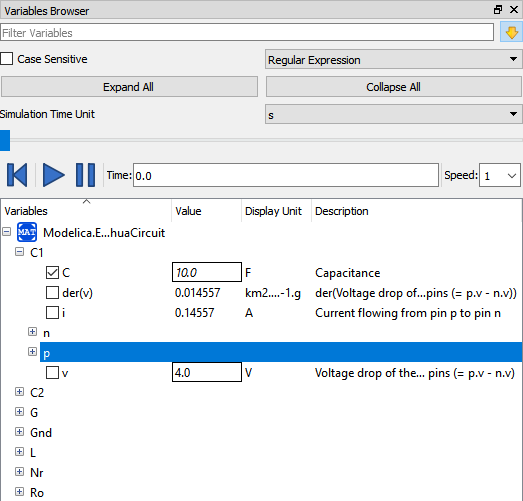Viewport: 523px width, 501px height.
Task: Click the Capacitance description text
Action: tap(348, 273)
